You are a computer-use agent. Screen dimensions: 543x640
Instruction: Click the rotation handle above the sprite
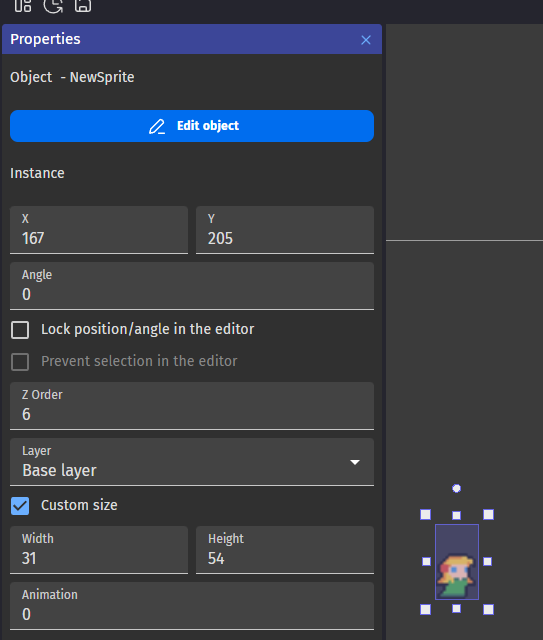point(456,488)
